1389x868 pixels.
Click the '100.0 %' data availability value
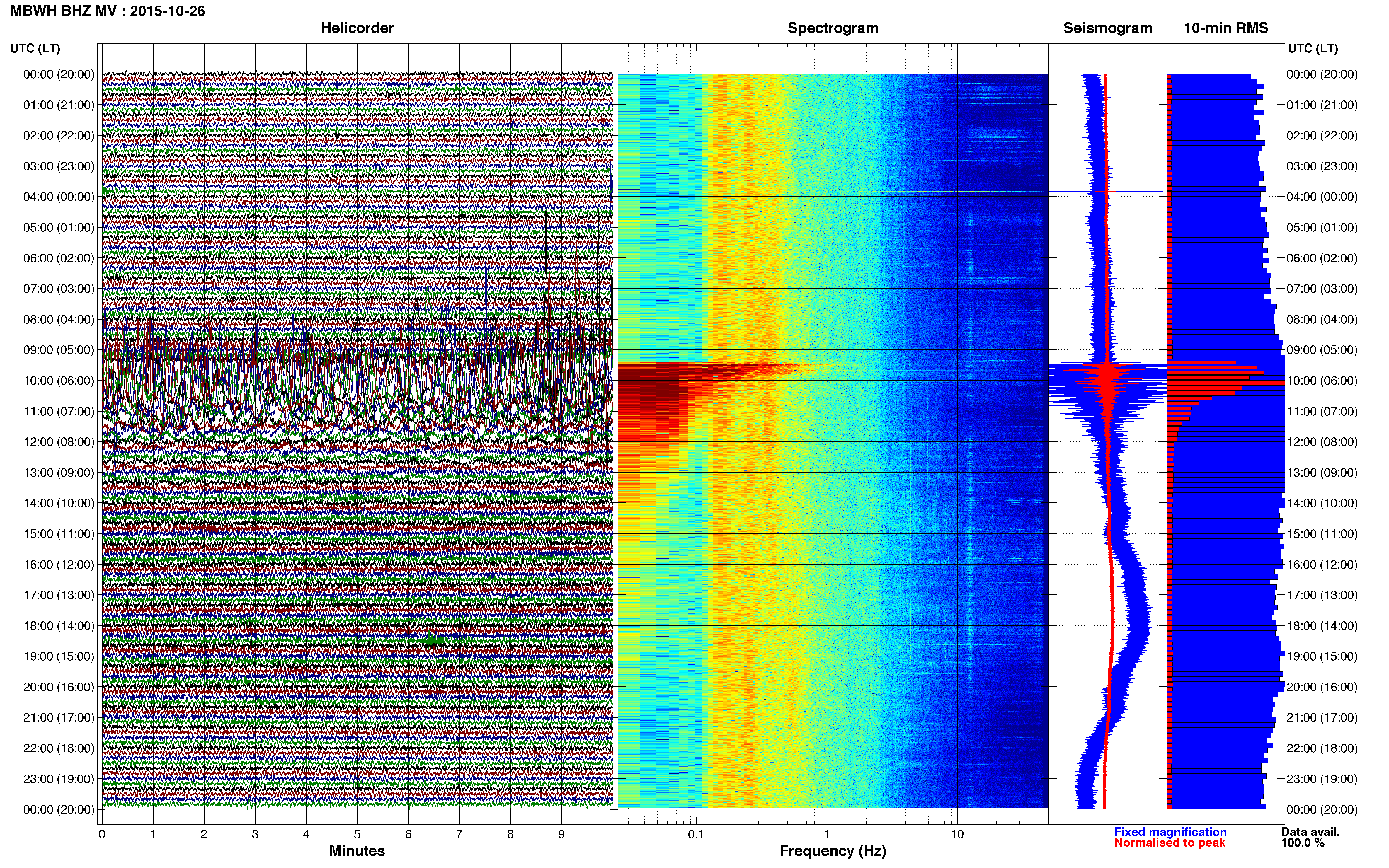pos(1303,843)
